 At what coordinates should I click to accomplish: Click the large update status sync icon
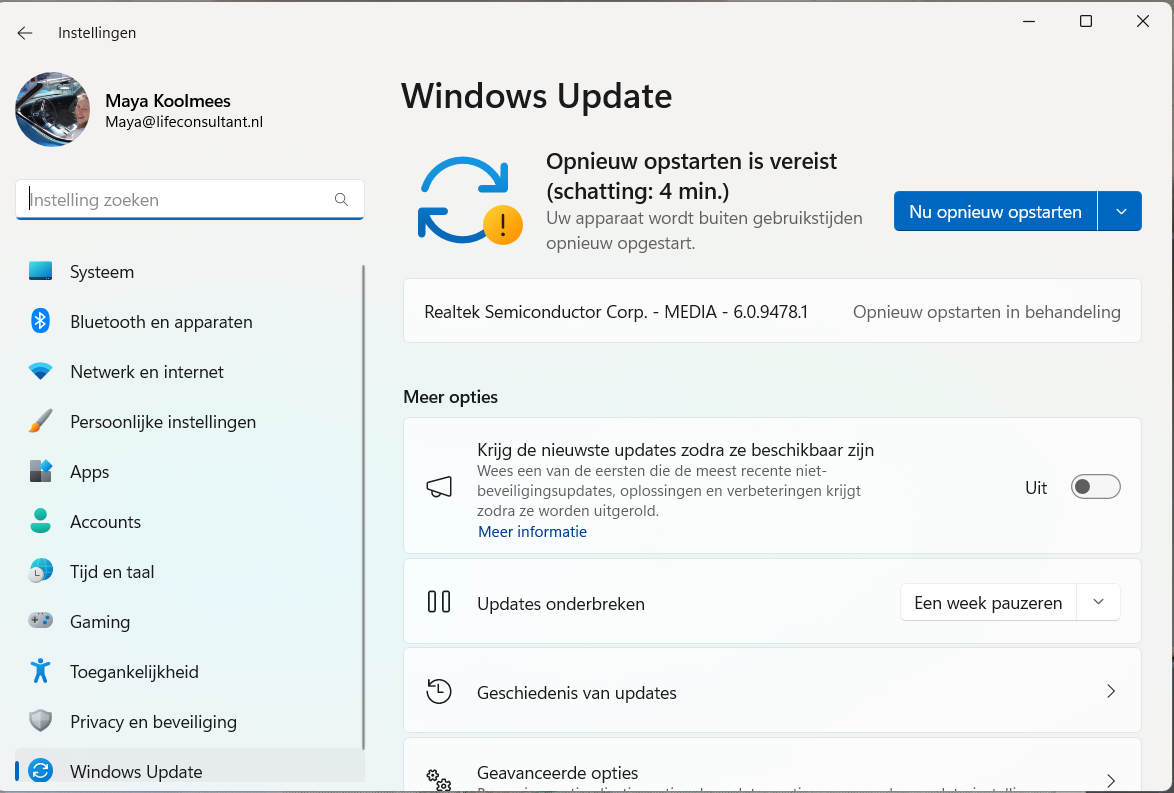click(469, 201)
